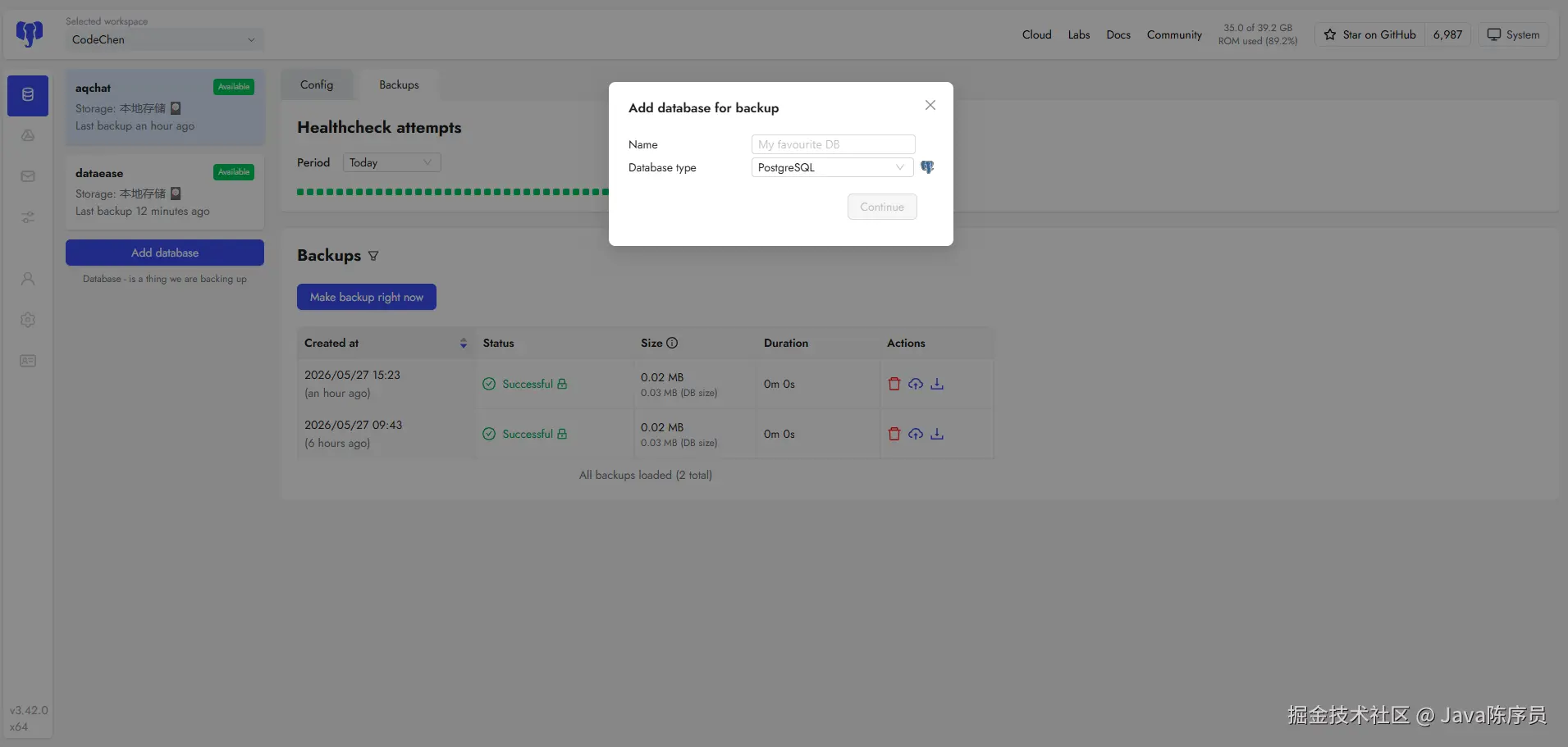The image size is (1568, 747).
Task: Click the Star on GitHub button
Action: tap(1369, 34)
